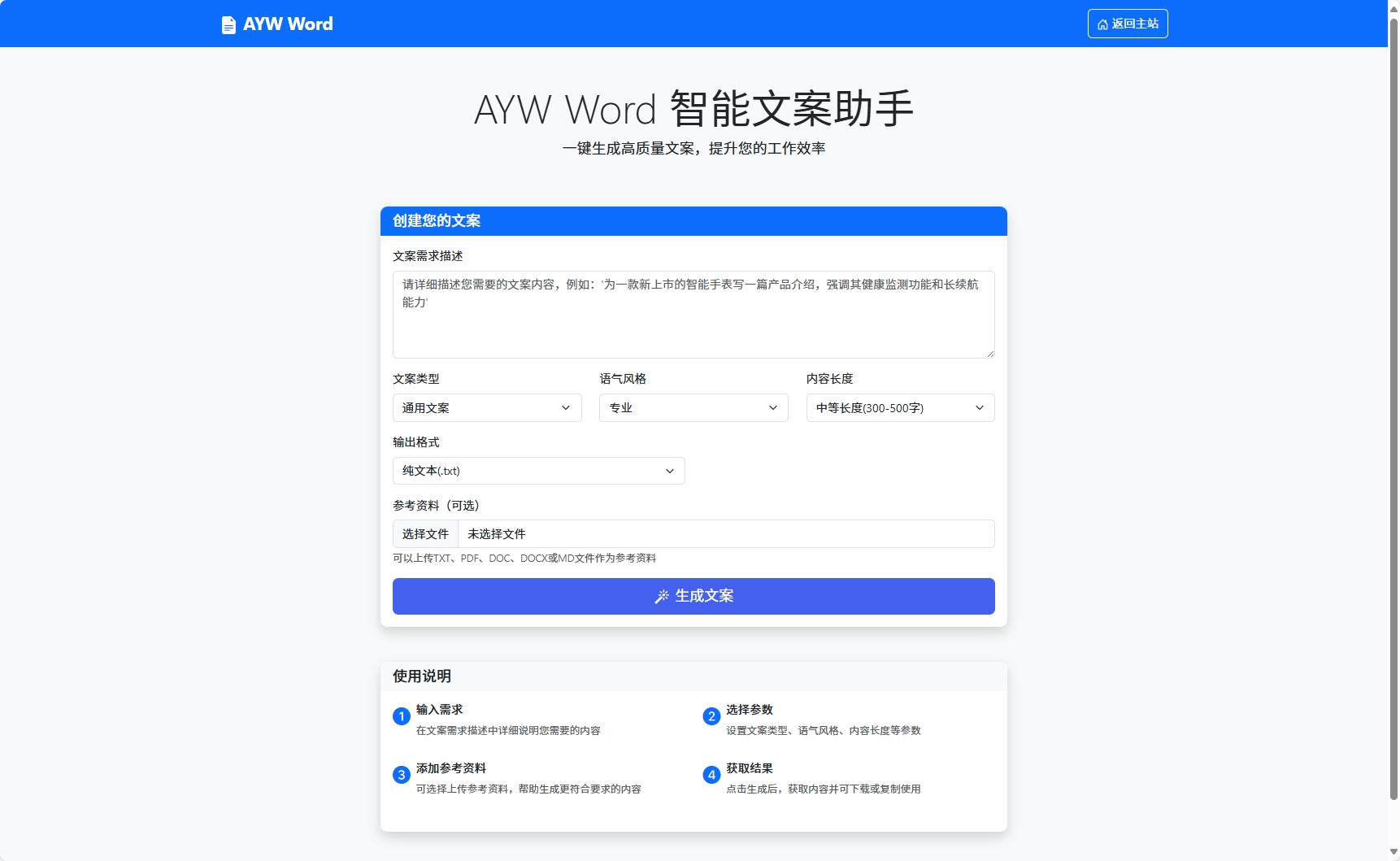This screenshot has width=1400, height=861.
Task: Click the 输入需求 step title
Action: [440, 710]
